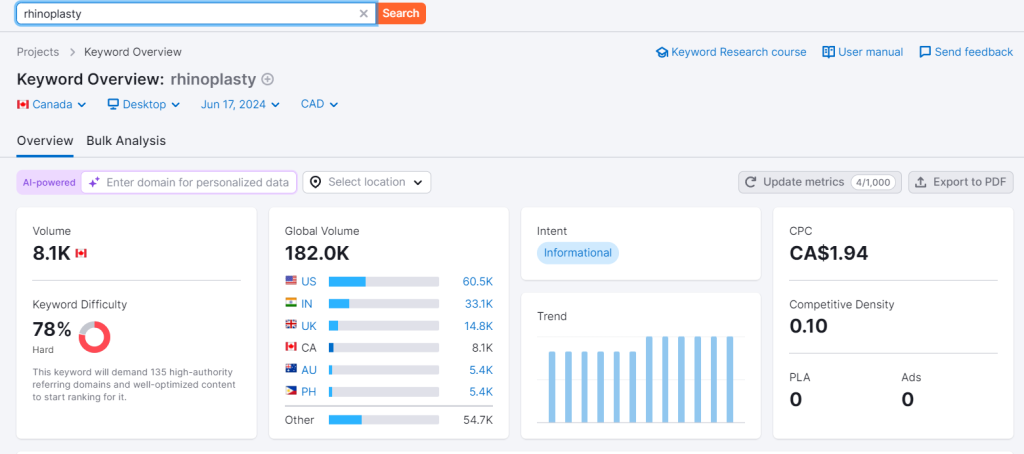Viewport: 1024px width, 454px height.
Task: Click the IN volume progress bar
Action: [384, 304]
